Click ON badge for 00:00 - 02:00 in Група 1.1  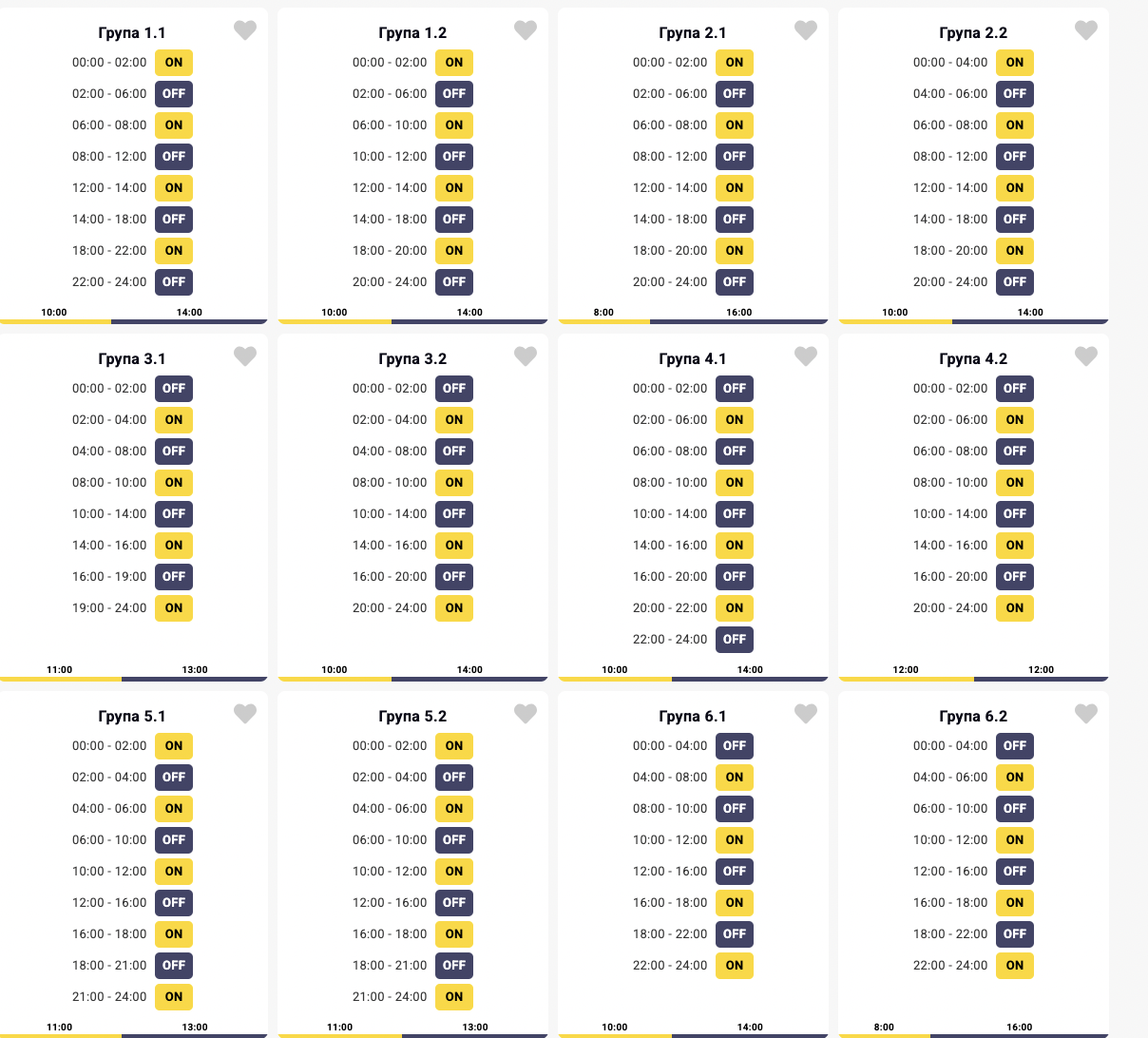tap(174, 63)
